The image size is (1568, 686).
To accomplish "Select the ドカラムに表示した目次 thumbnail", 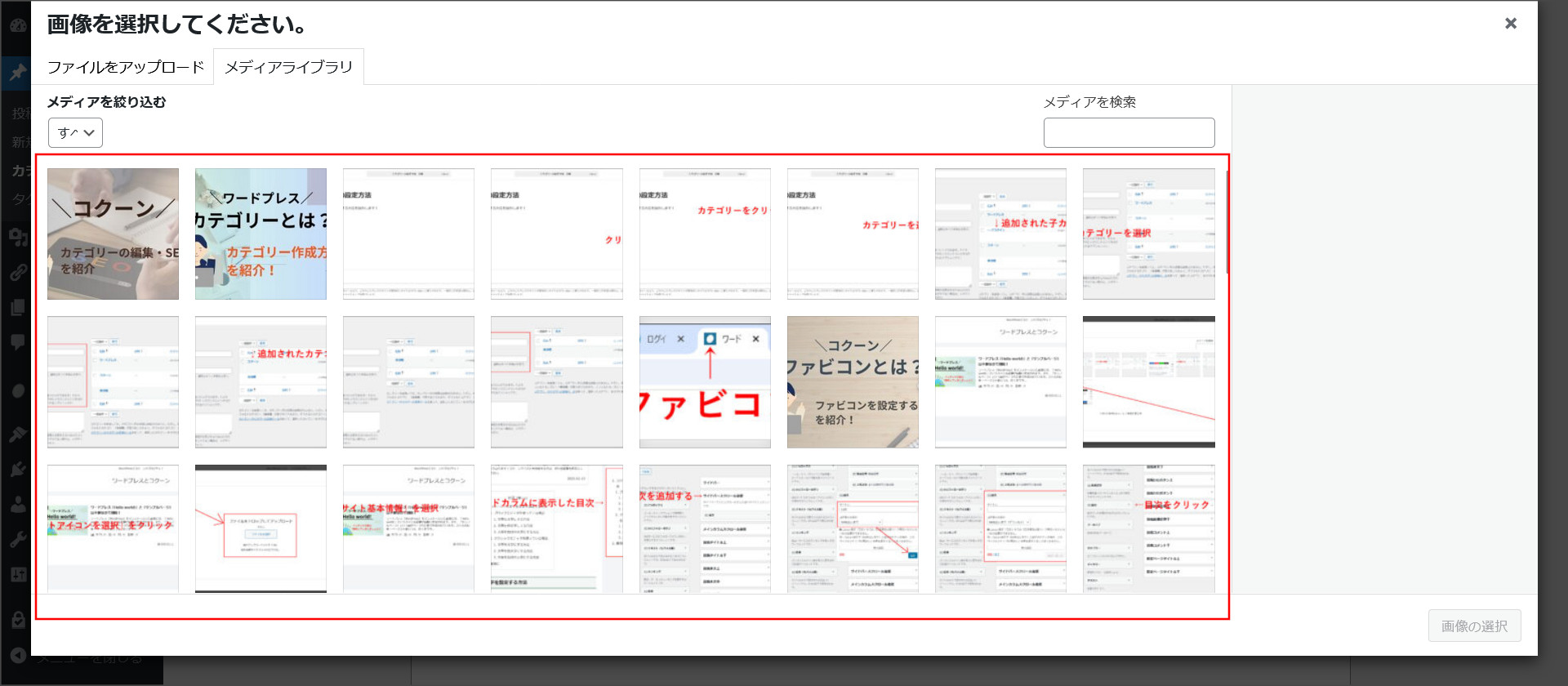I will tap(556, 528).
